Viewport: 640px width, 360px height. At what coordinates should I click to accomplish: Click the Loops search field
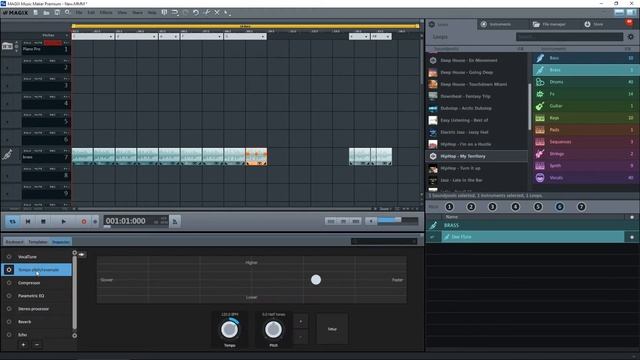coord(570,37)
